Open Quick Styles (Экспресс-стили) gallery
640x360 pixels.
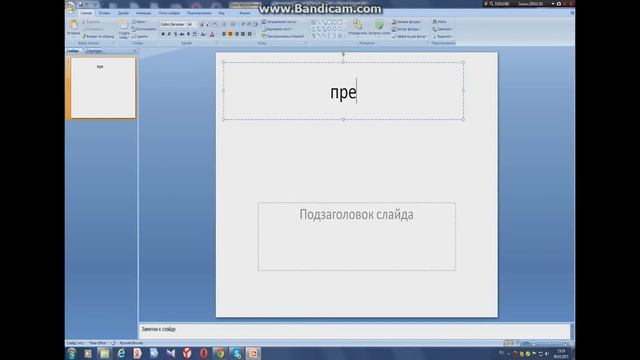coord(380,27)
